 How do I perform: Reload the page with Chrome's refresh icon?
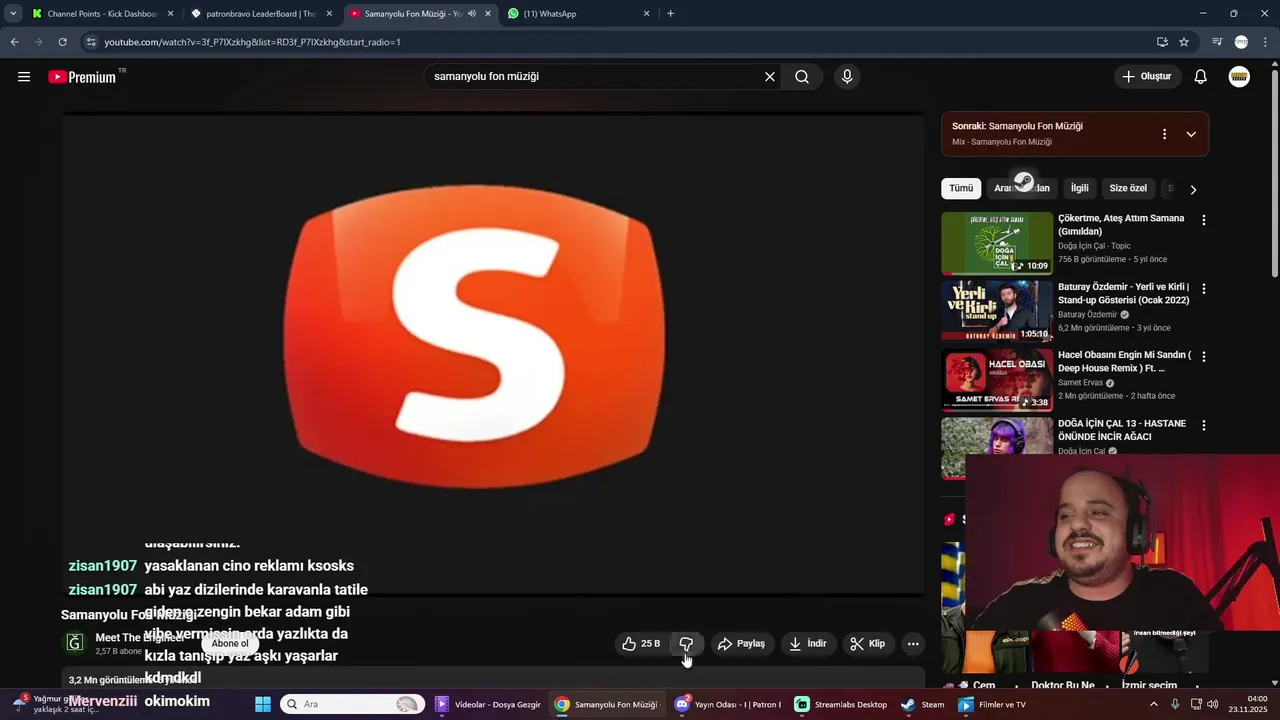(x=62, y=42)
